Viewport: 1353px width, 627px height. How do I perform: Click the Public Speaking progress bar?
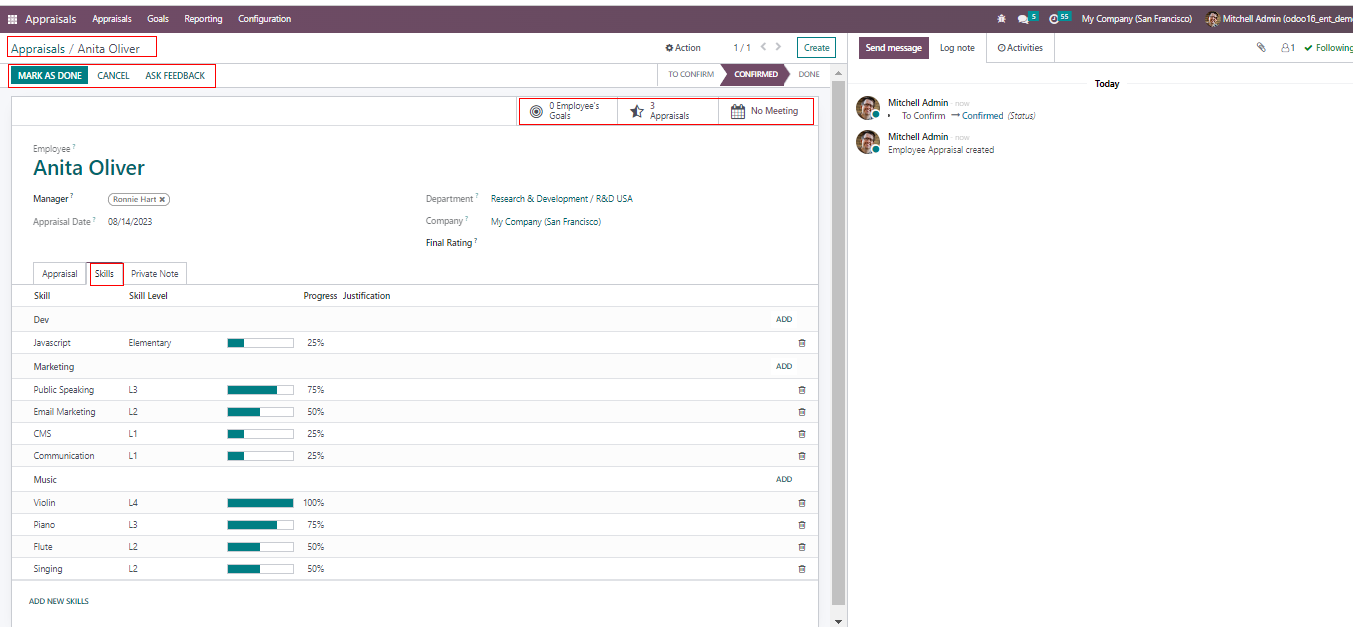pyautogui.click(x=260, y=390)
